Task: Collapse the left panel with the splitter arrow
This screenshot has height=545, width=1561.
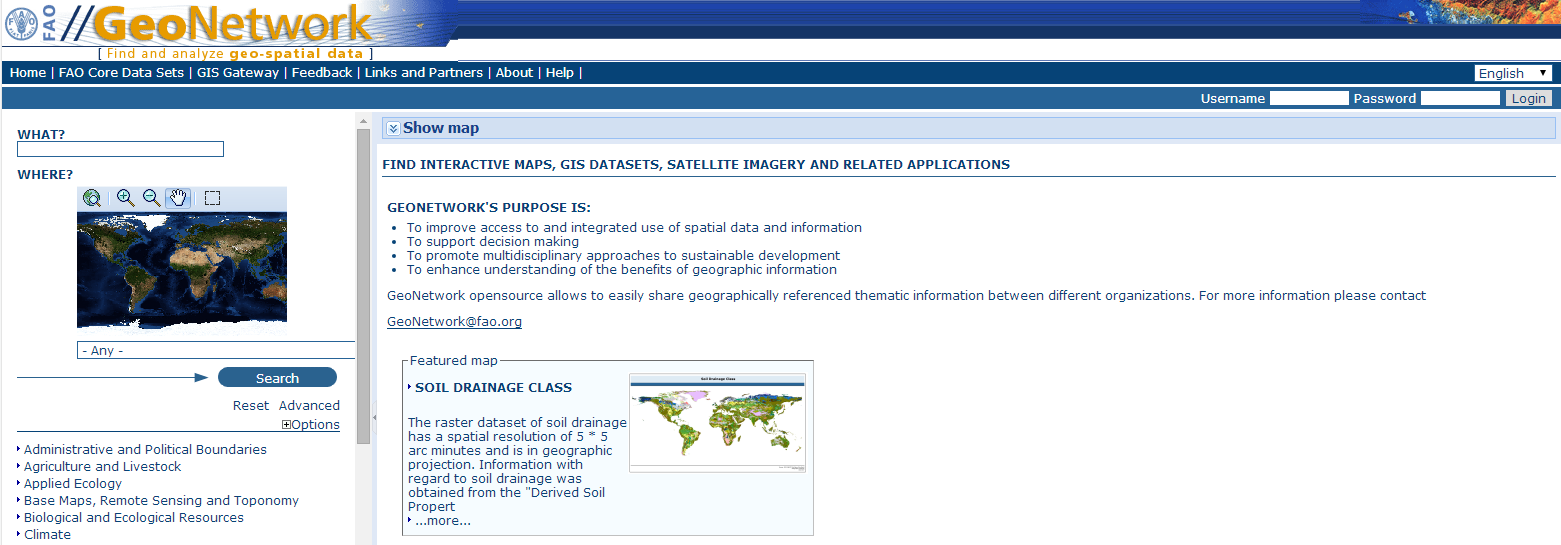Action: pyautogui.click(x=373, y=418)
